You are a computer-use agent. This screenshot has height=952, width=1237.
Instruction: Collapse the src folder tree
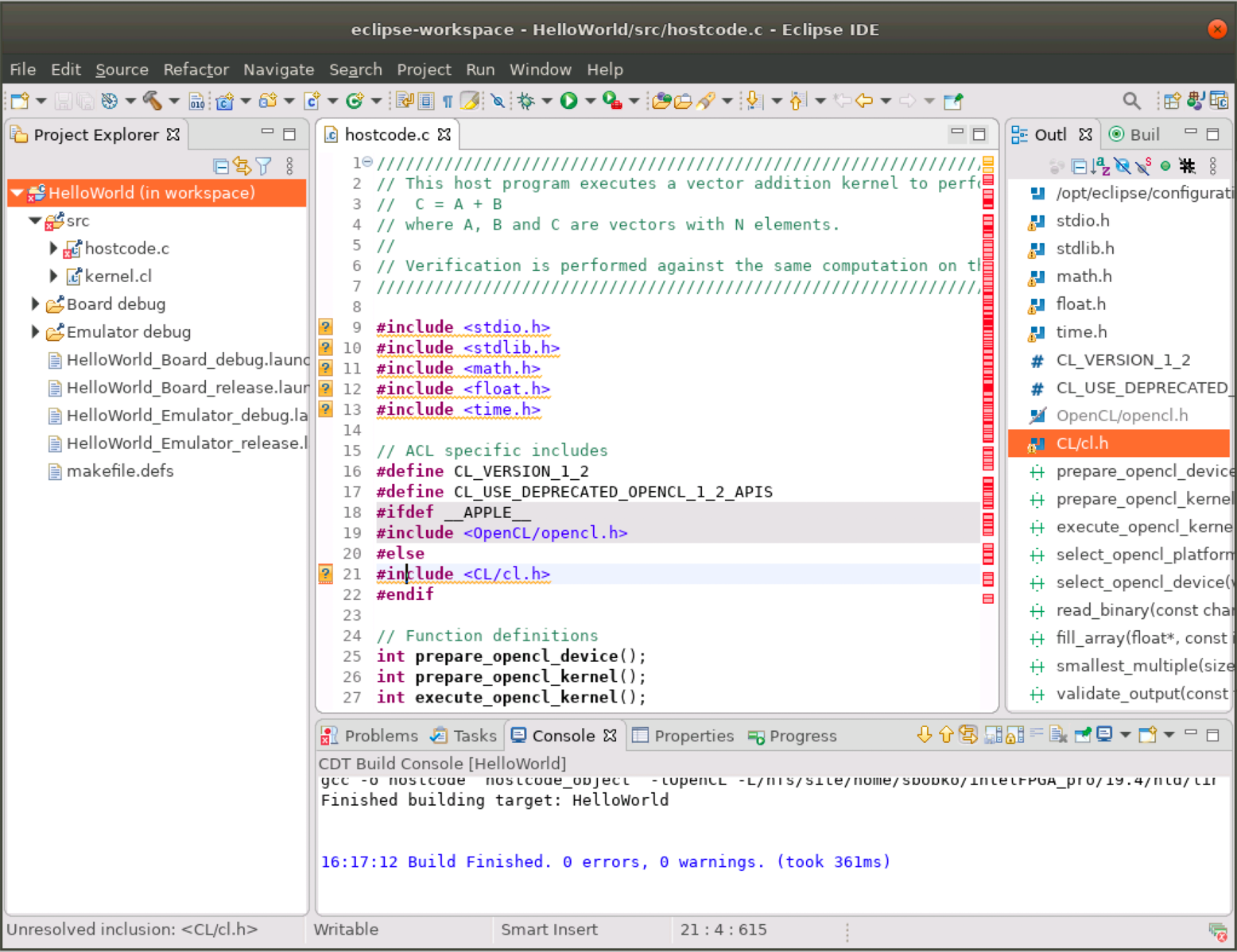35,221
